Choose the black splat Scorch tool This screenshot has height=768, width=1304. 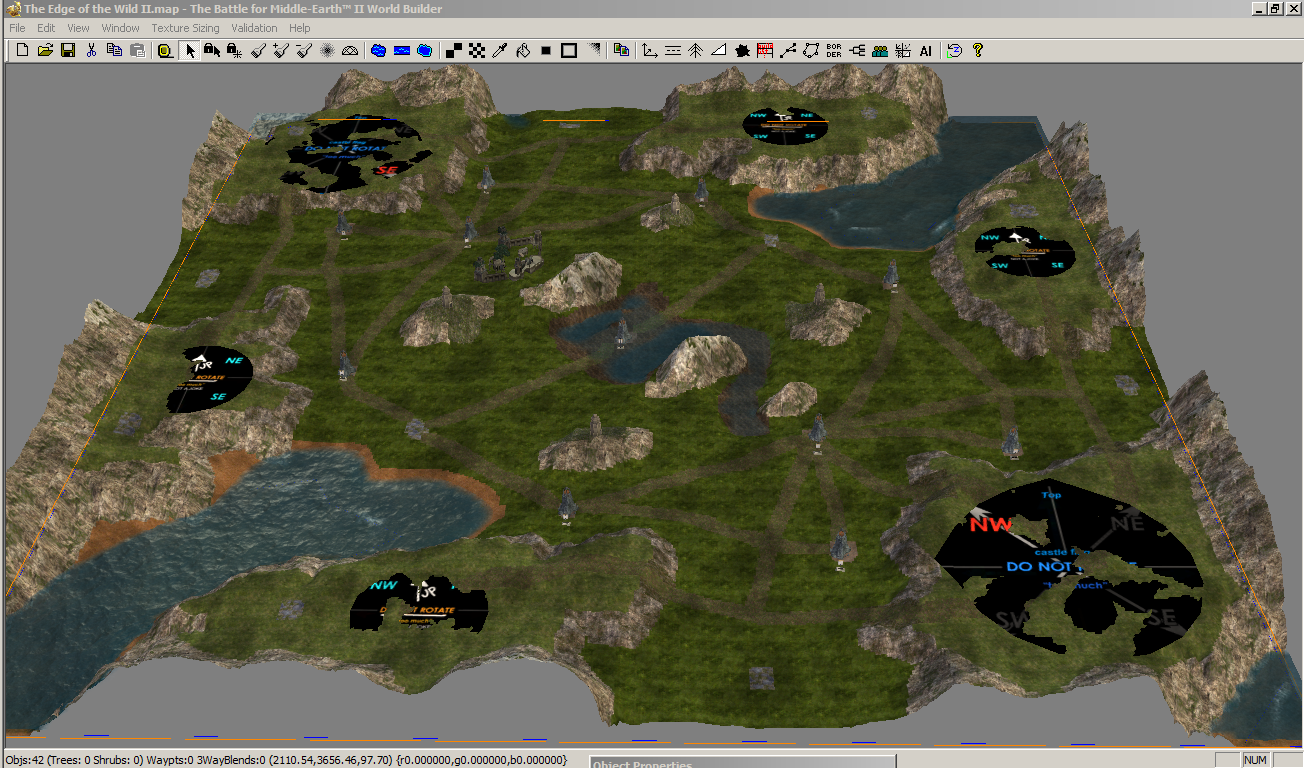click(x=743, y=50)
